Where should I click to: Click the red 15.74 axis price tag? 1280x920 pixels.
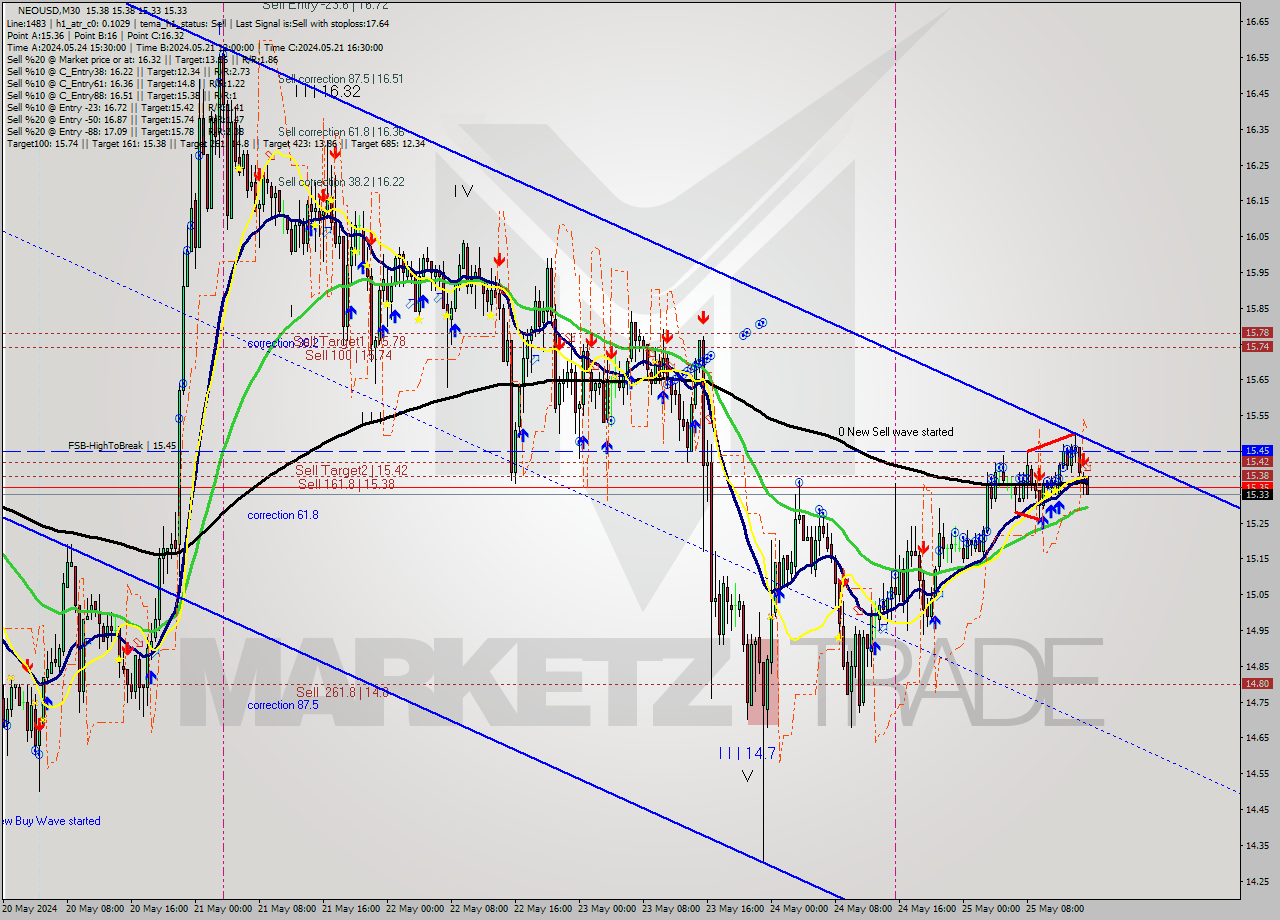pos(1257,347)
